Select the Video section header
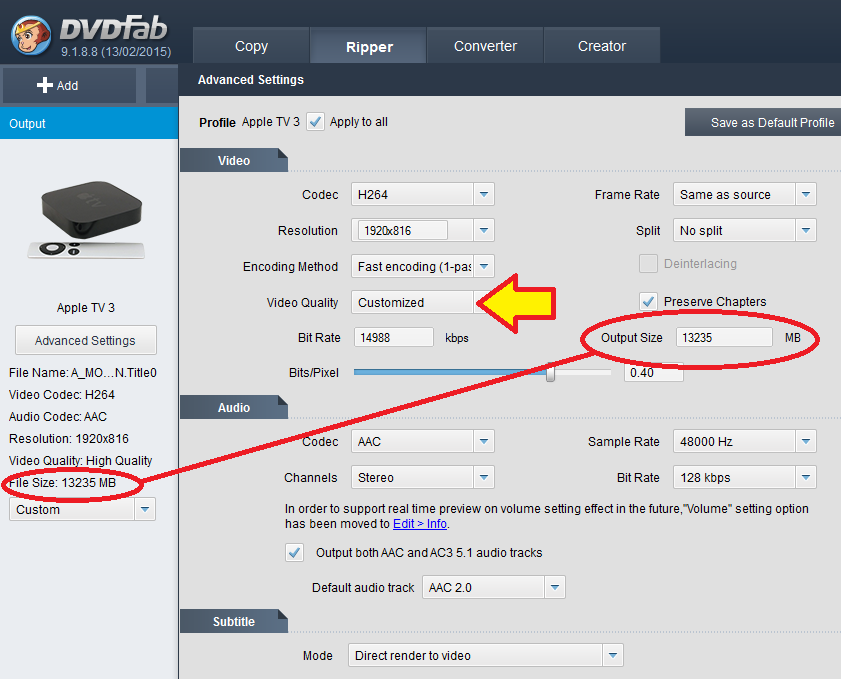This screenshot has height=679, width=841. [234, 160]
